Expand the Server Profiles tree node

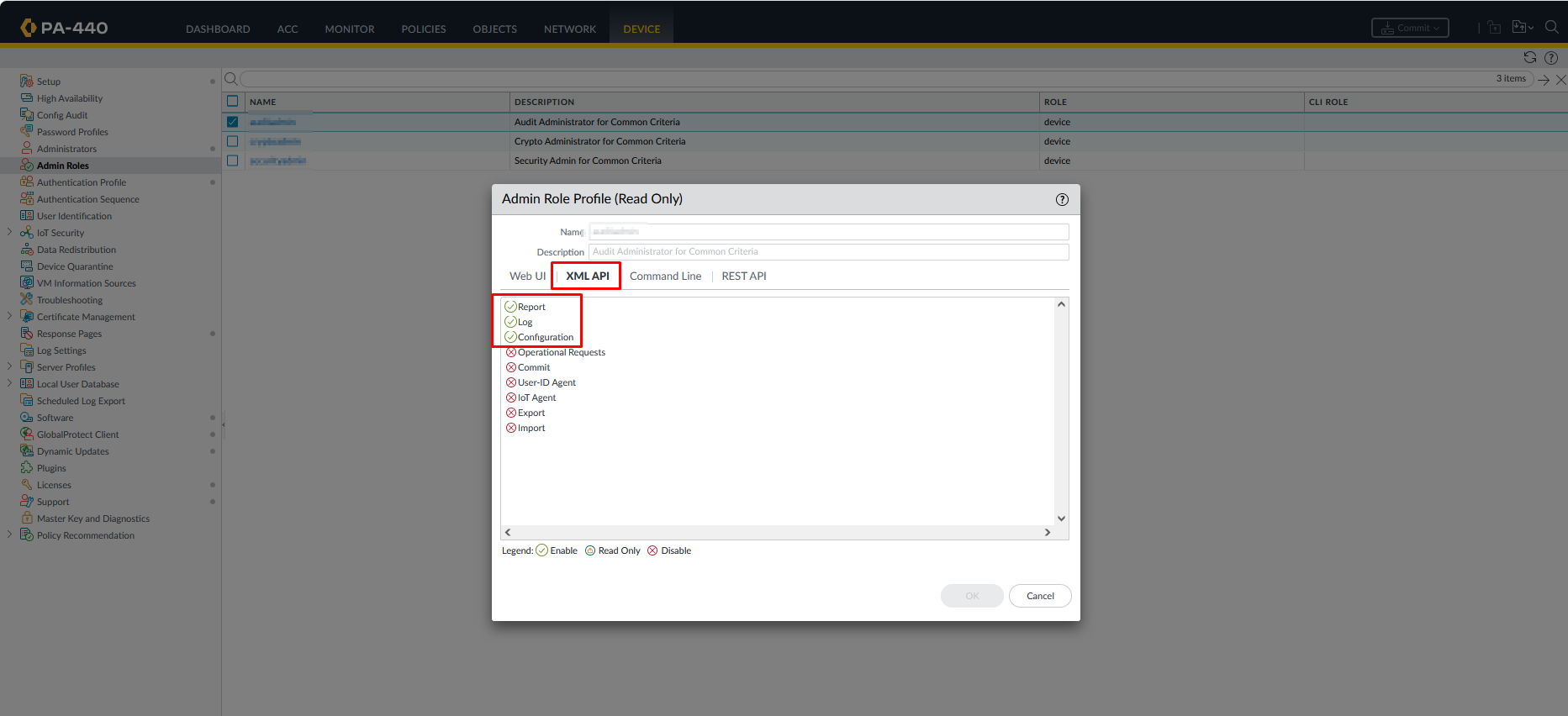[9, 366]
